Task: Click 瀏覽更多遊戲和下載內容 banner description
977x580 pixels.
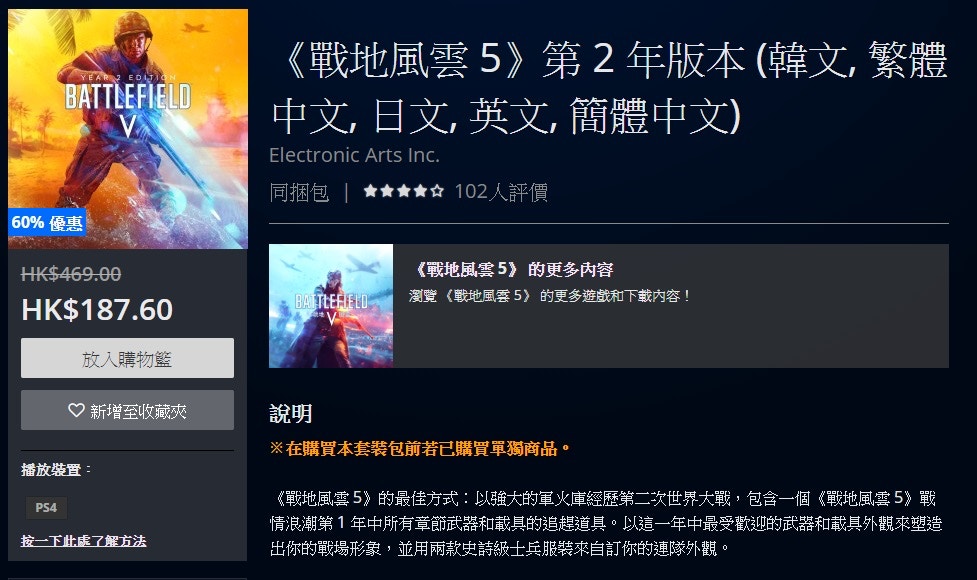Action: click(550, 296)
